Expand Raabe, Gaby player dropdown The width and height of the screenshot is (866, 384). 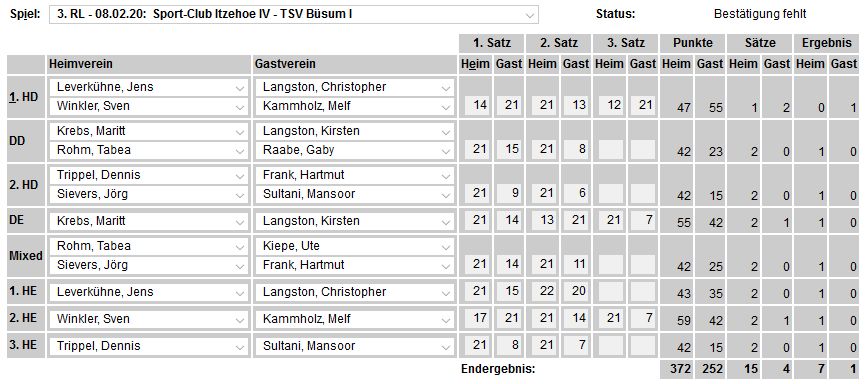(x=355, y=150)
